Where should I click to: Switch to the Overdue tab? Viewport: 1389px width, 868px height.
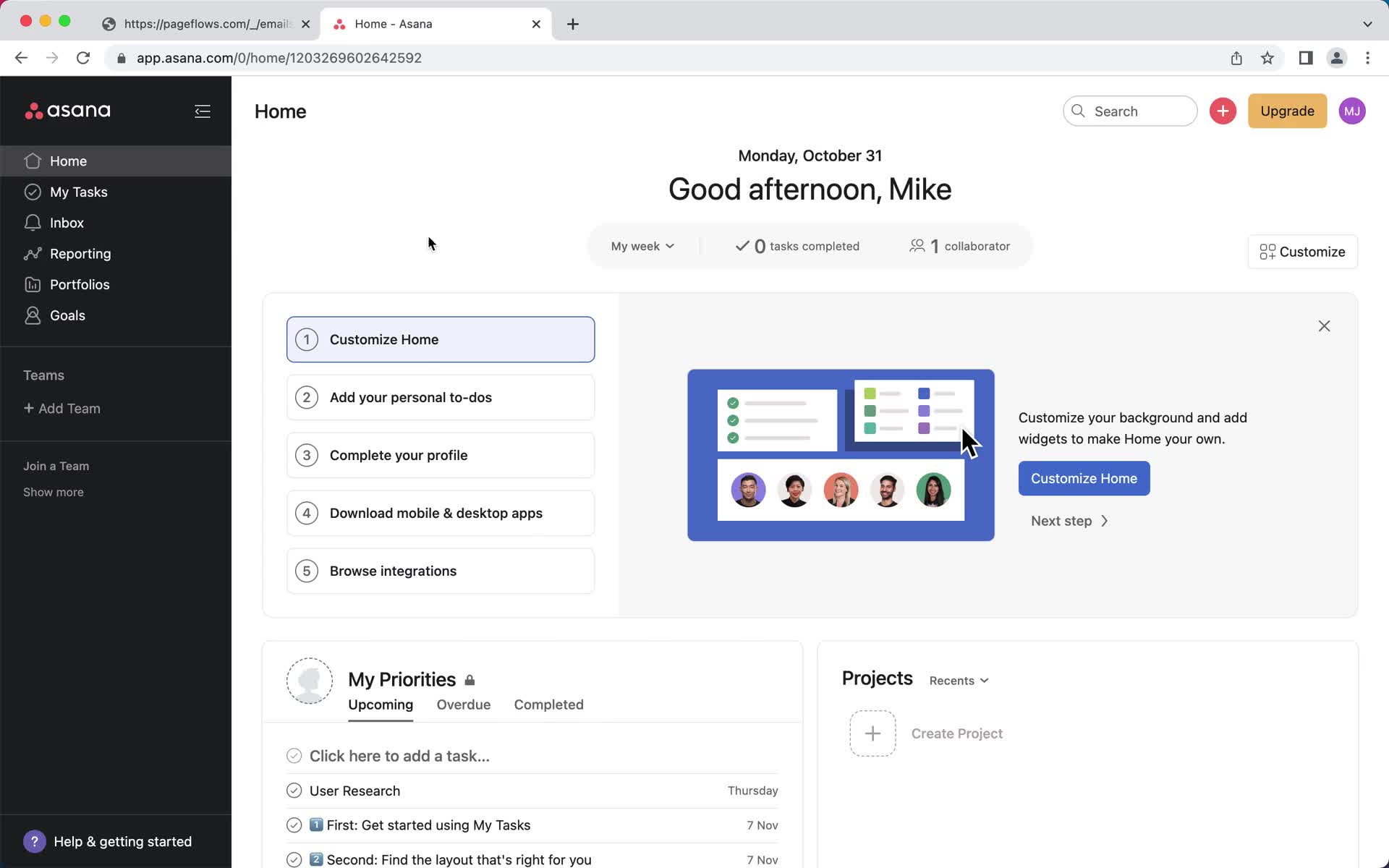click(464, 705)
